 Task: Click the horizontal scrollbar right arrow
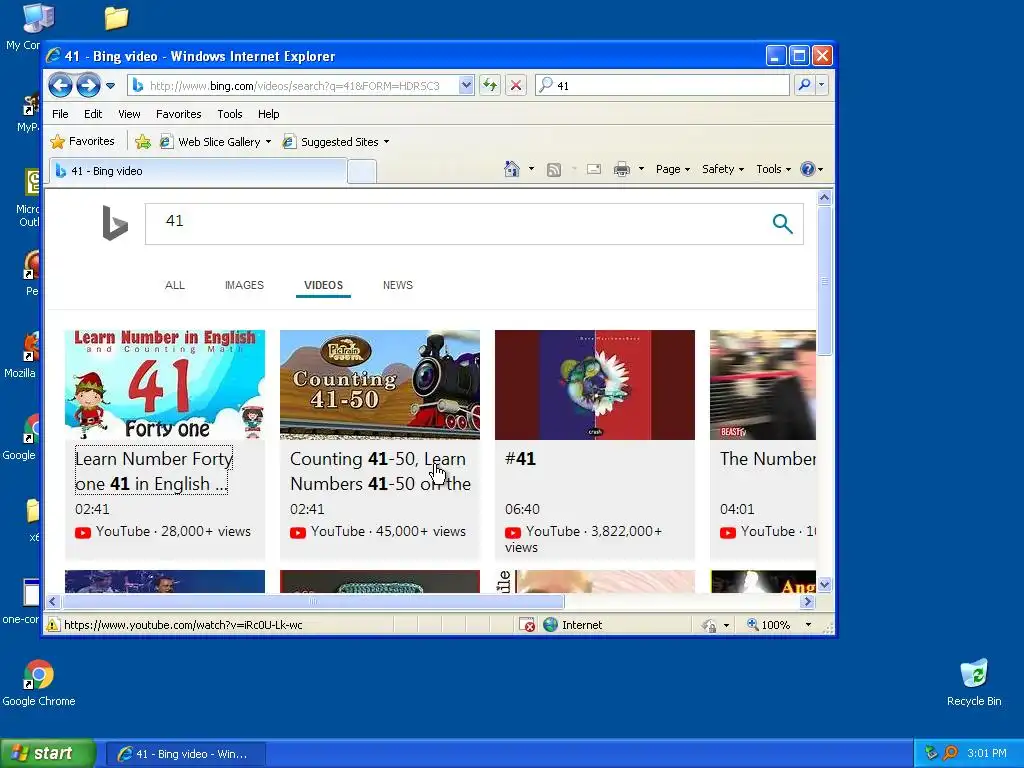[x=808, y=601]
